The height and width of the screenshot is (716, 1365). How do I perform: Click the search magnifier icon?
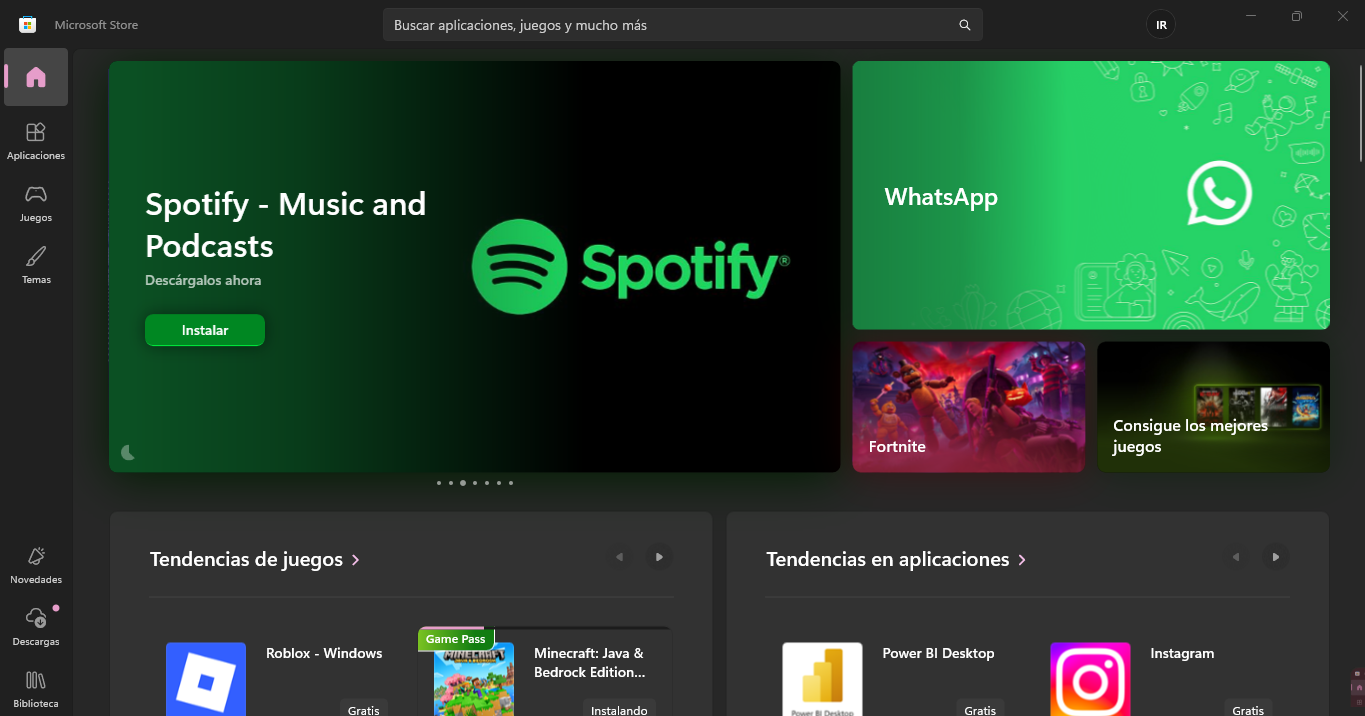click(965, 25)
